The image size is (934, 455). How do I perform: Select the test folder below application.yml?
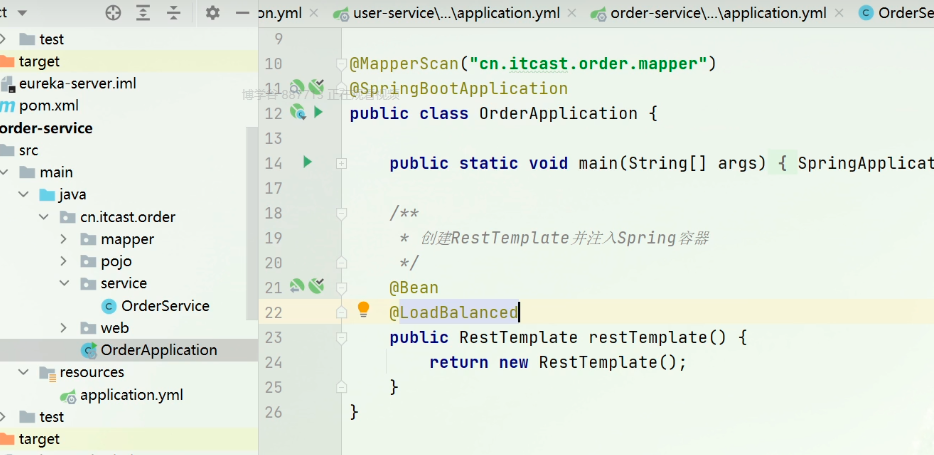click(41, 416)
